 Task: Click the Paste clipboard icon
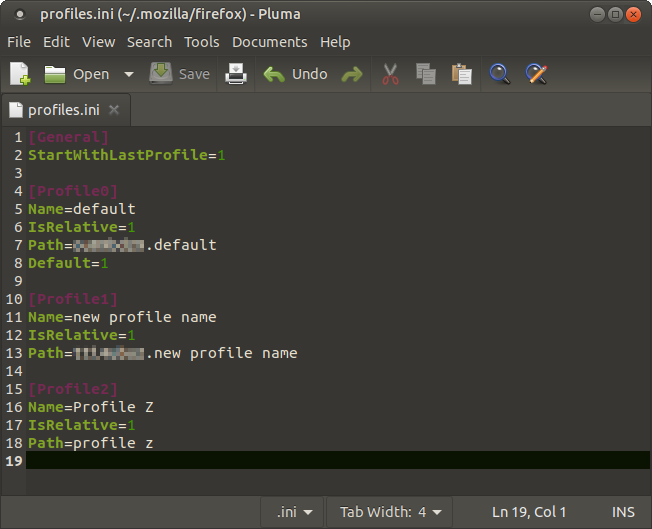[x=462, y=74]
